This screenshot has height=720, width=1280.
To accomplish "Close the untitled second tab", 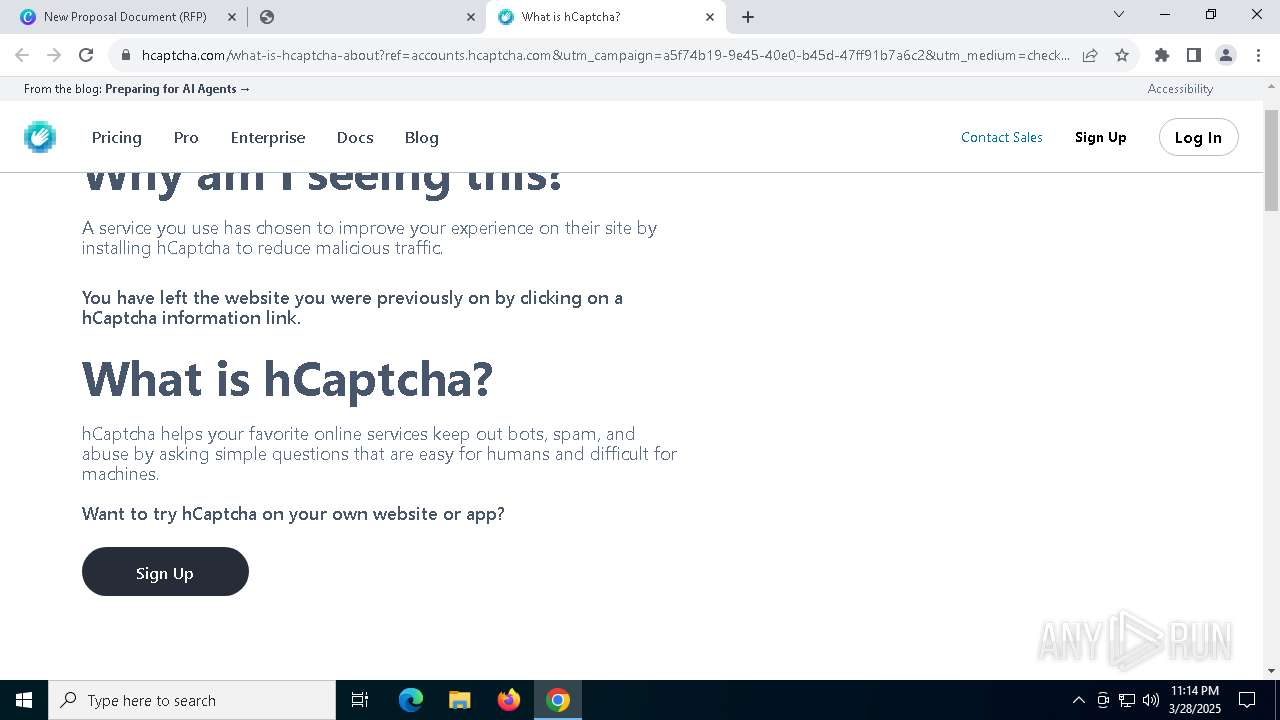I will pos(471,17).
